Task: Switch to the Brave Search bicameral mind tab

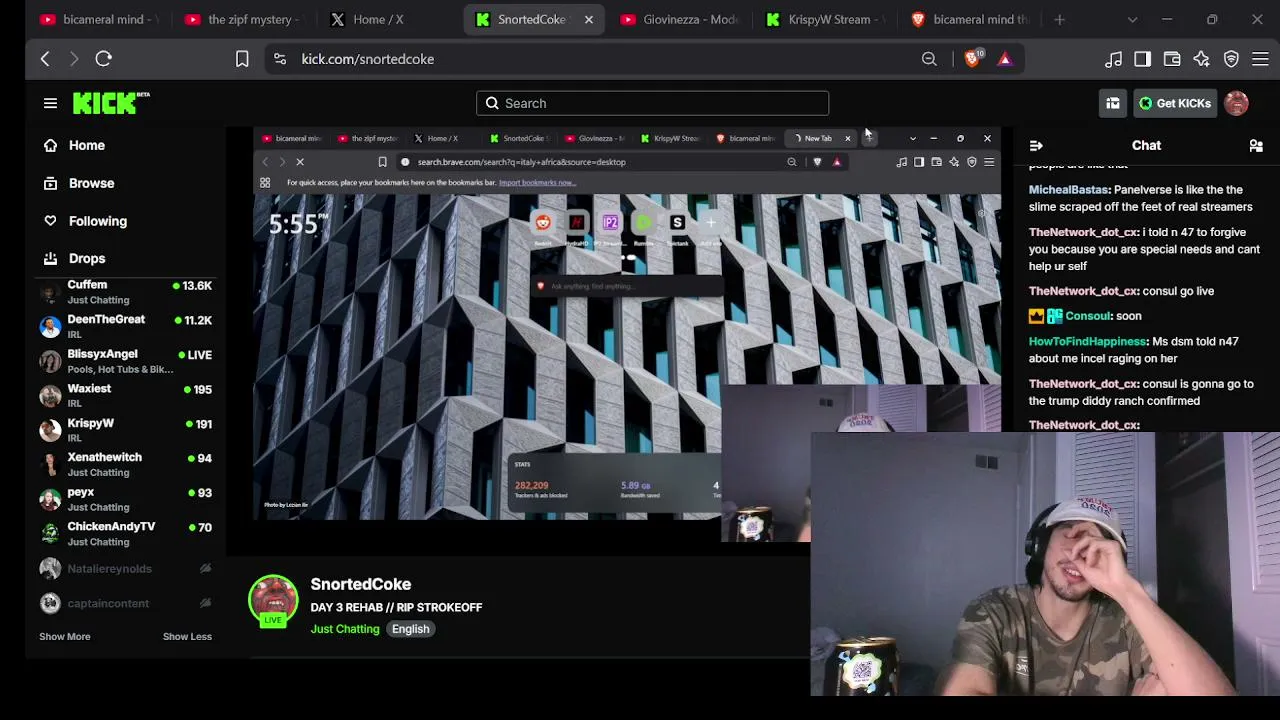Action: (968, 19)
